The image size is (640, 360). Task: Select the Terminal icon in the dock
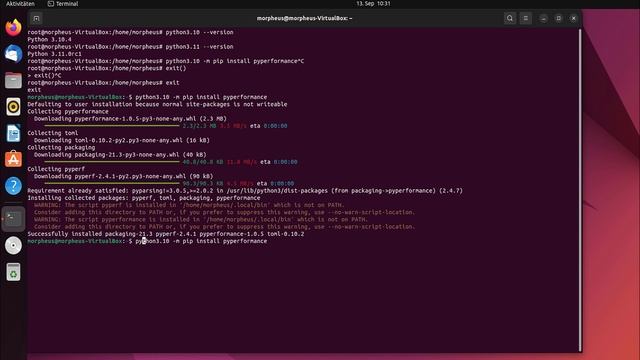pos(13,219)
